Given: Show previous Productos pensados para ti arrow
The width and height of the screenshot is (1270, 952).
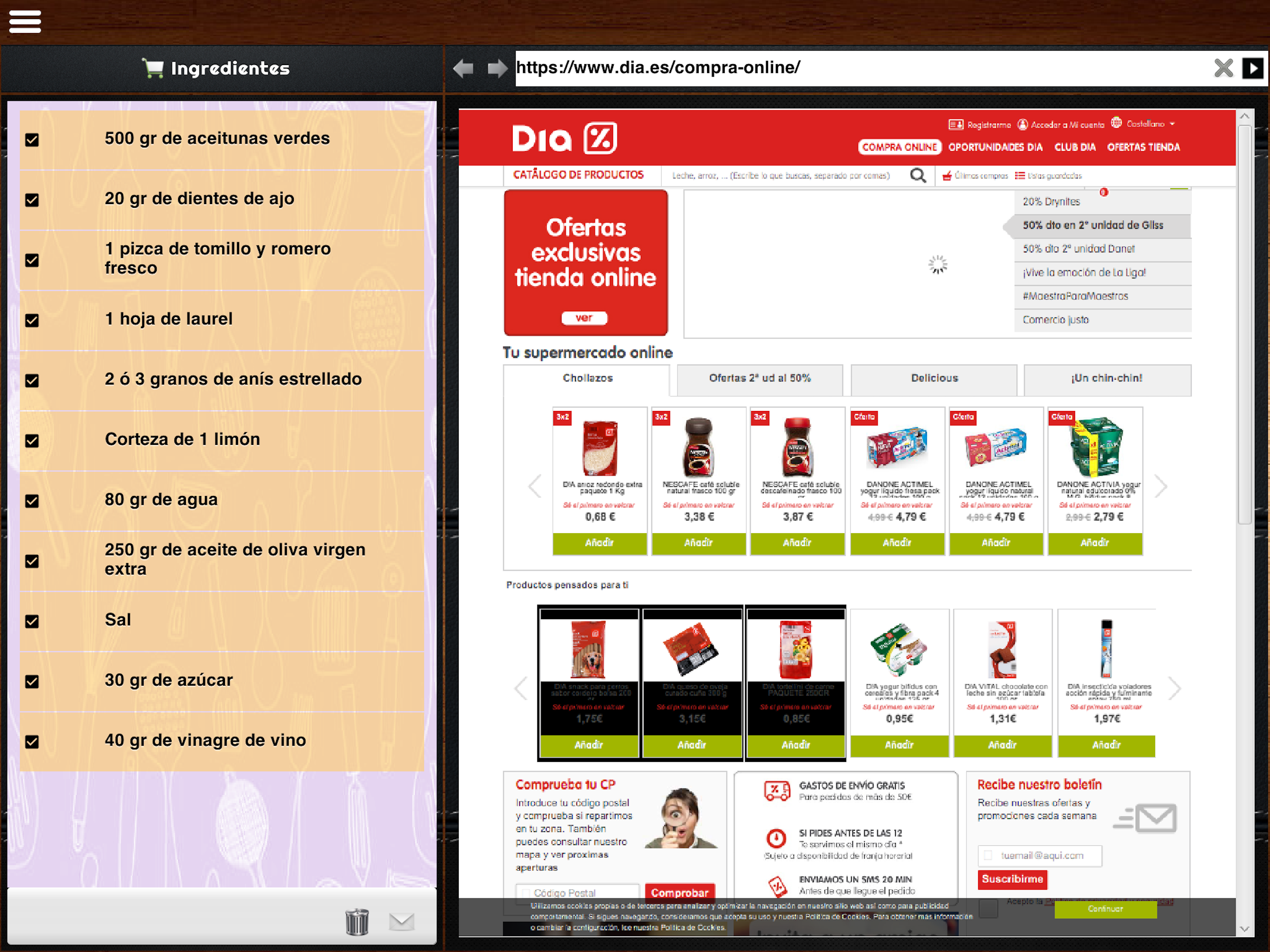Looking at the screenshot, I should (521, 688).
